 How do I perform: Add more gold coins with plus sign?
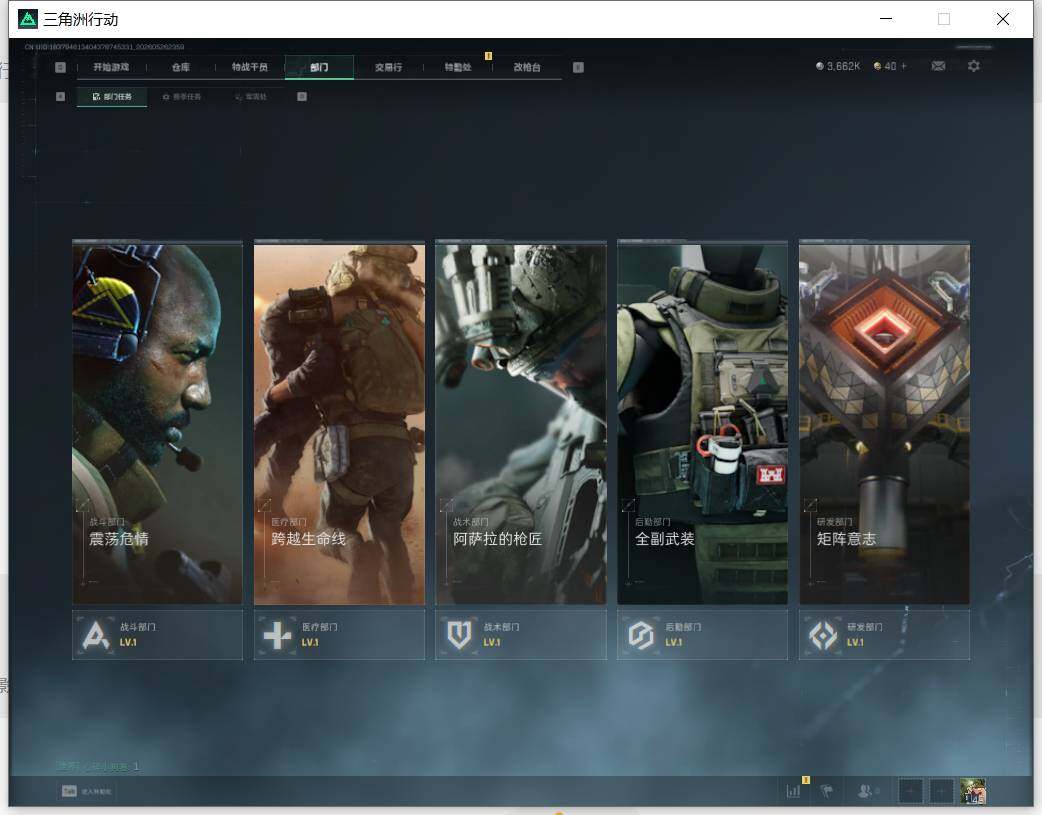point(904,66)
